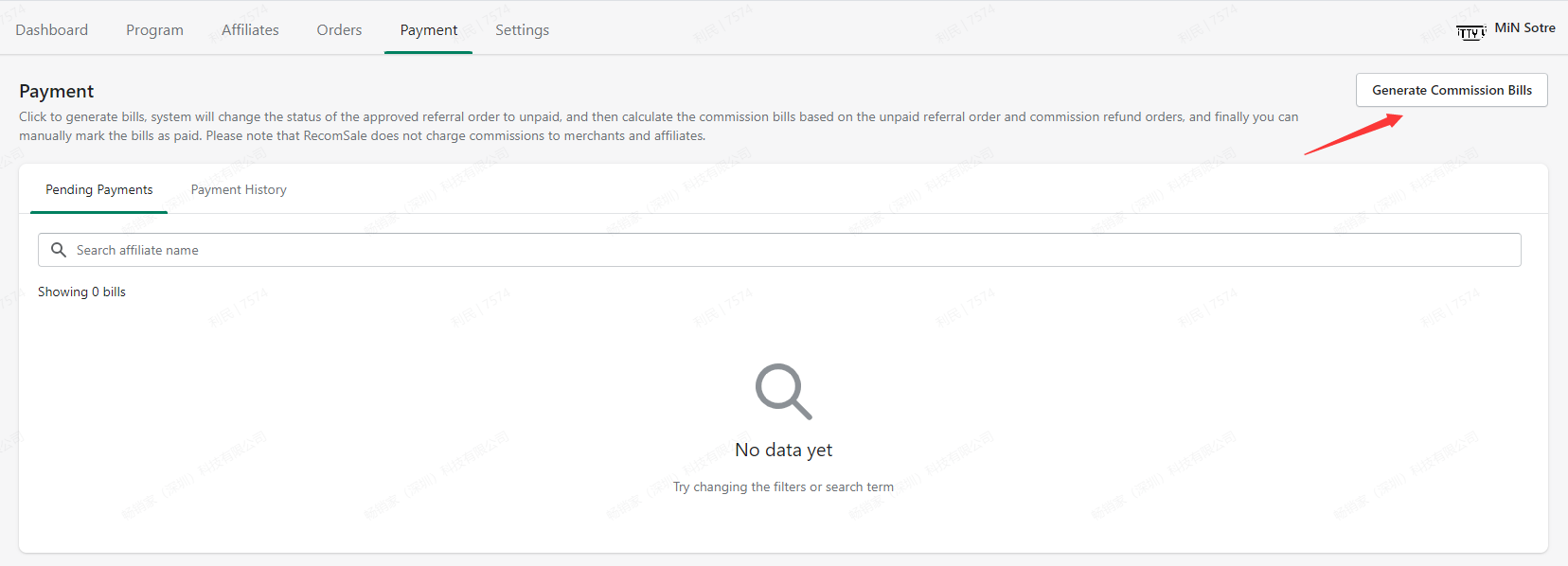Click the Showing 0 bills label

point(81,292)
